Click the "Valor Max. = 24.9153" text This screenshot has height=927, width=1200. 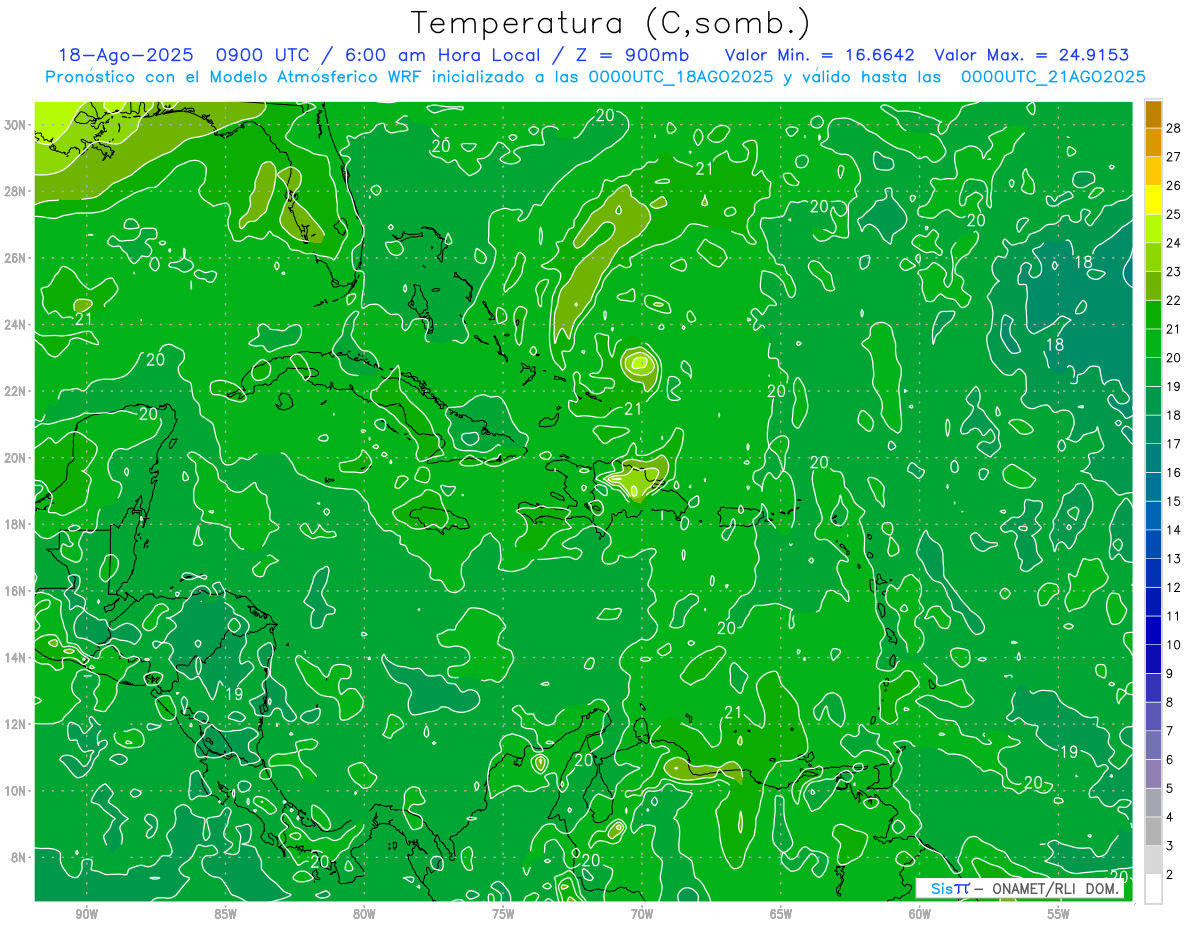(1031, 55)
